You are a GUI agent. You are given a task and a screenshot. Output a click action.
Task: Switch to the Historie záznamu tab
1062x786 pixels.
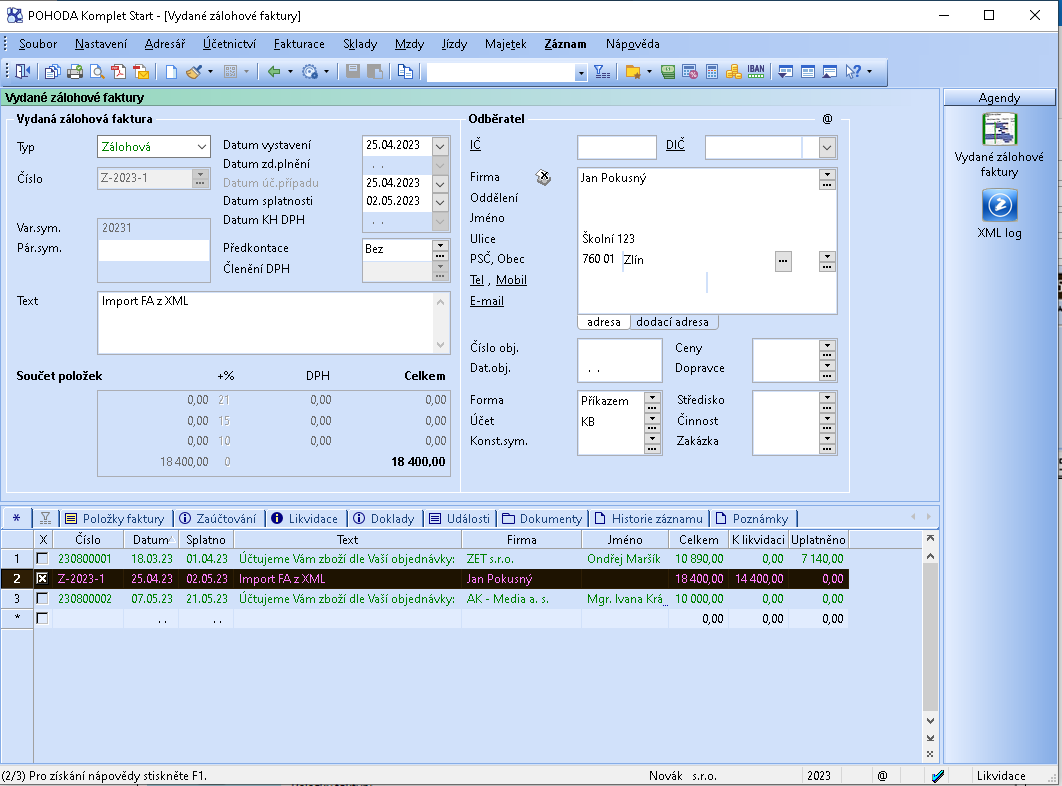(650, 519)
